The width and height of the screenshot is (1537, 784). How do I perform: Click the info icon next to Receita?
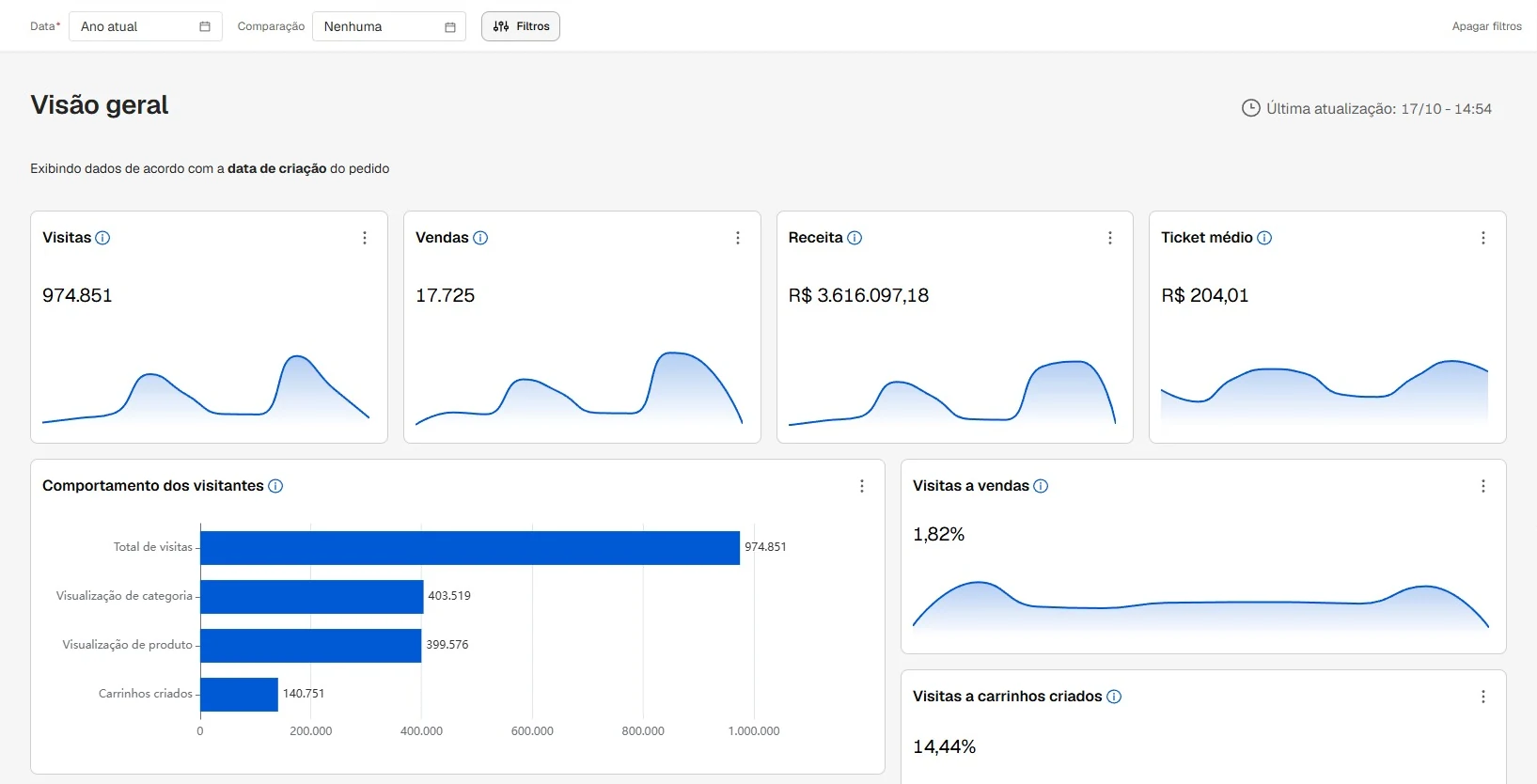click(x=855, y=238)
